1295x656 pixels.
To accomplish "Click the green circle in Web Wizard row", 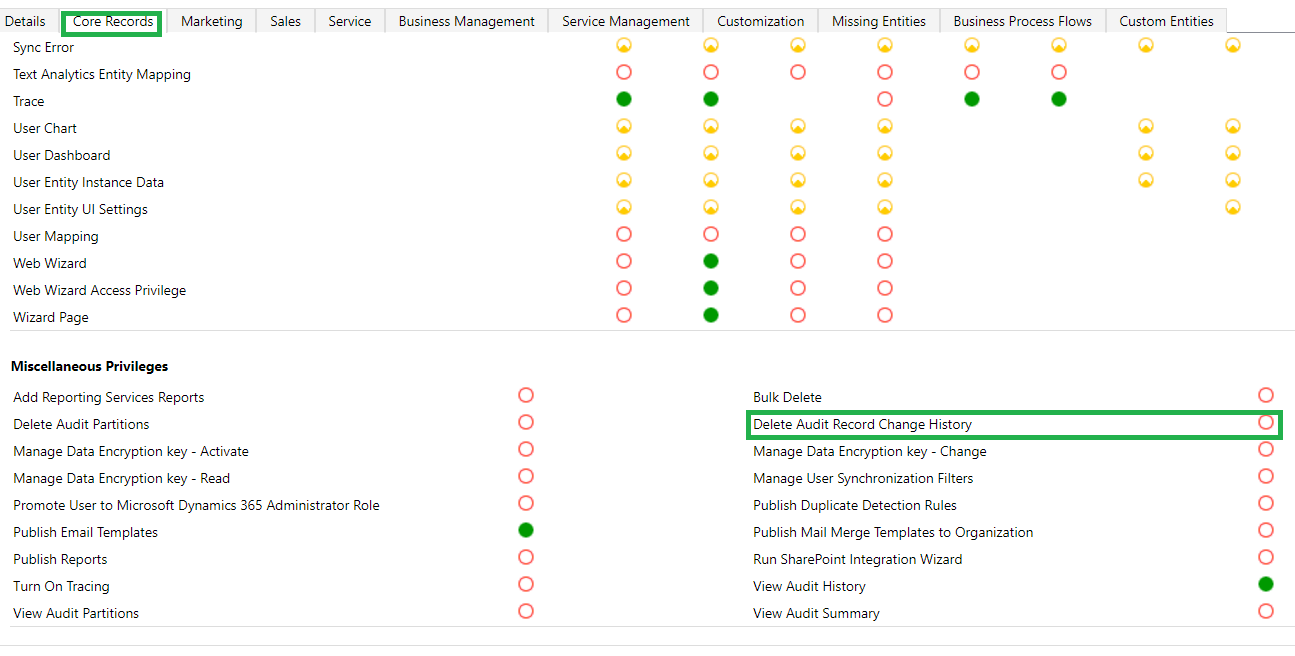I will (x=710, y=261).
